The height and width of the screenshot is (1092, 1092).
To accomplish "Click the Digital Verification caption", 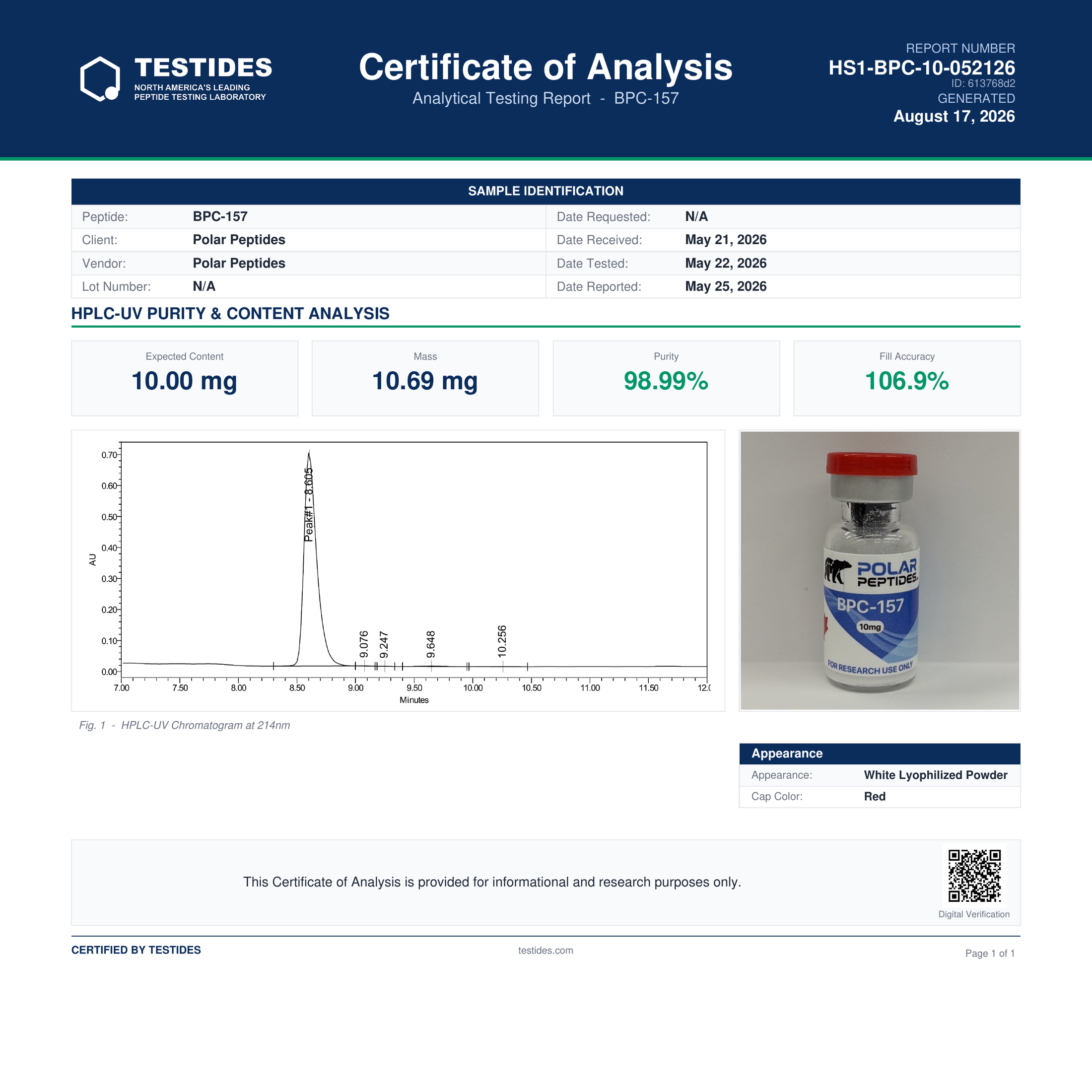I will pos(974,914).
